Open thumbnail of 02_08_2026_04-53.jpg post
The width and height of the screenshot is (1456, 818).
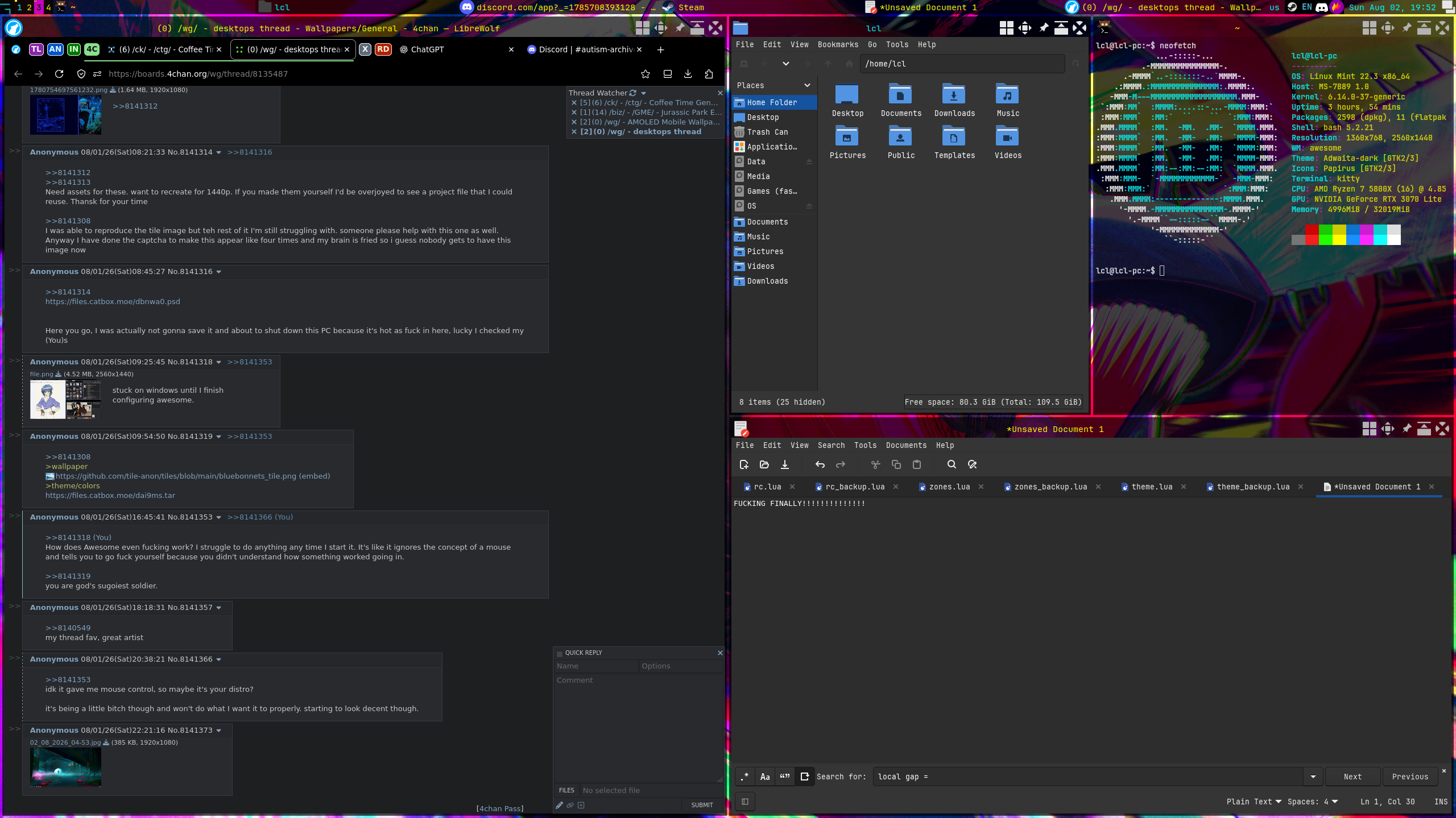coord(65,767)
